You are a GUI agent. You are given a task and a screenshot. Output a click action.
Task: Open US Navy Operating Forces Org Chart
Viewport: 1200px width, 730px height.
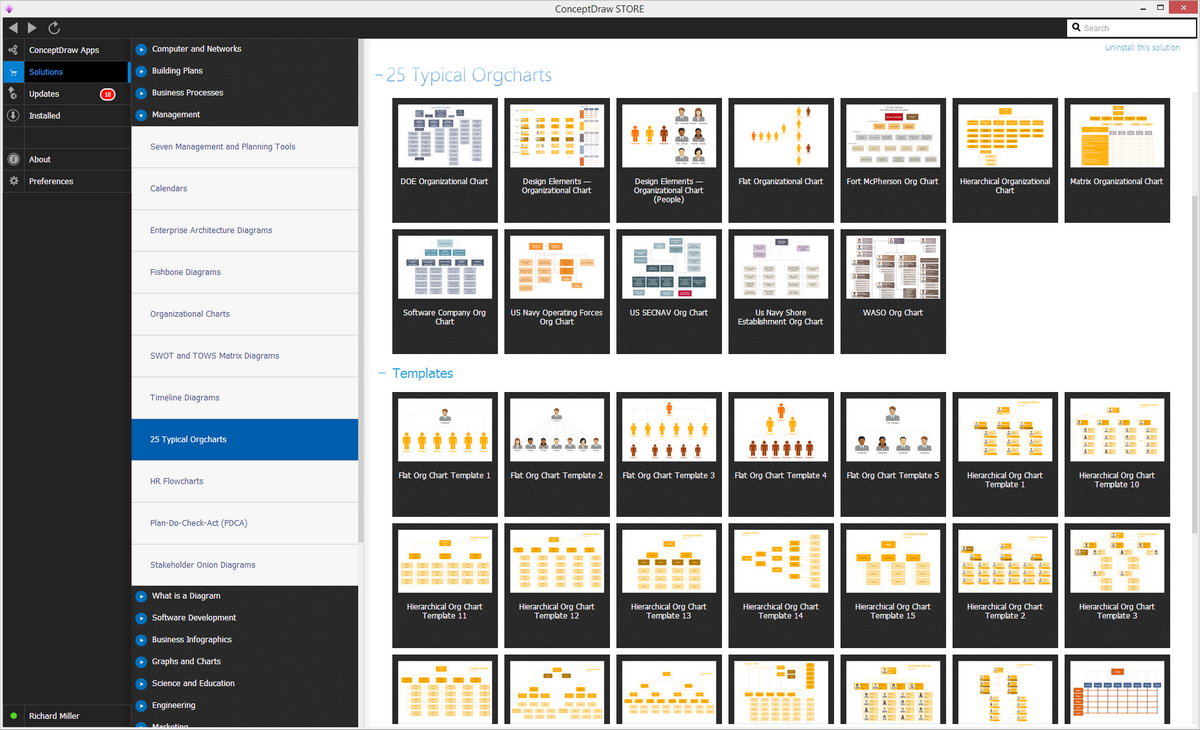[x=557, y=291]
